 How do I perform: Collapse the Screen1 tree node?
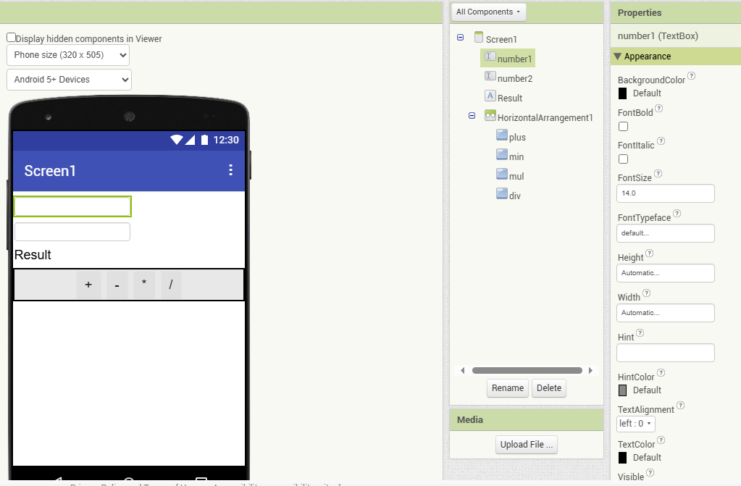[460, 38]
